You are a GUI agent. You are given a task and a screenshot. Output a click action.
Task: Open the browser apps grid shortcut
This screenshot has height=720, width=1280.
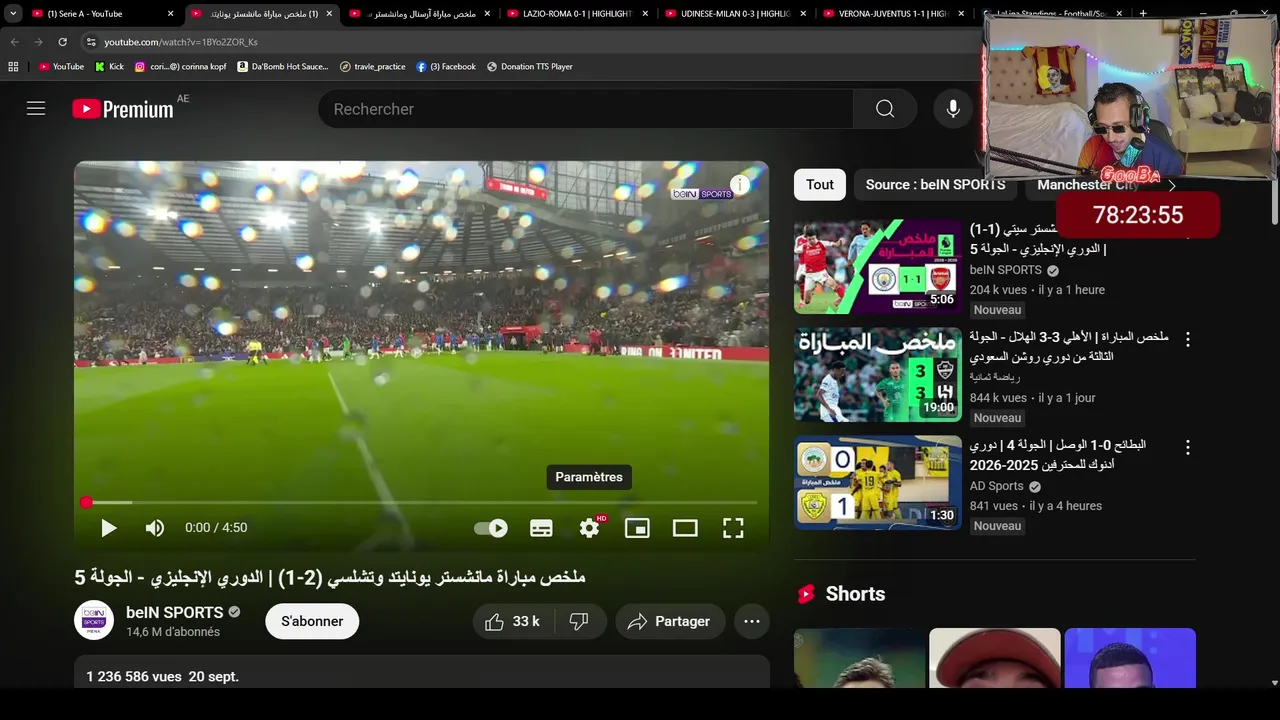pyautogui.click(x=13, y=67)
